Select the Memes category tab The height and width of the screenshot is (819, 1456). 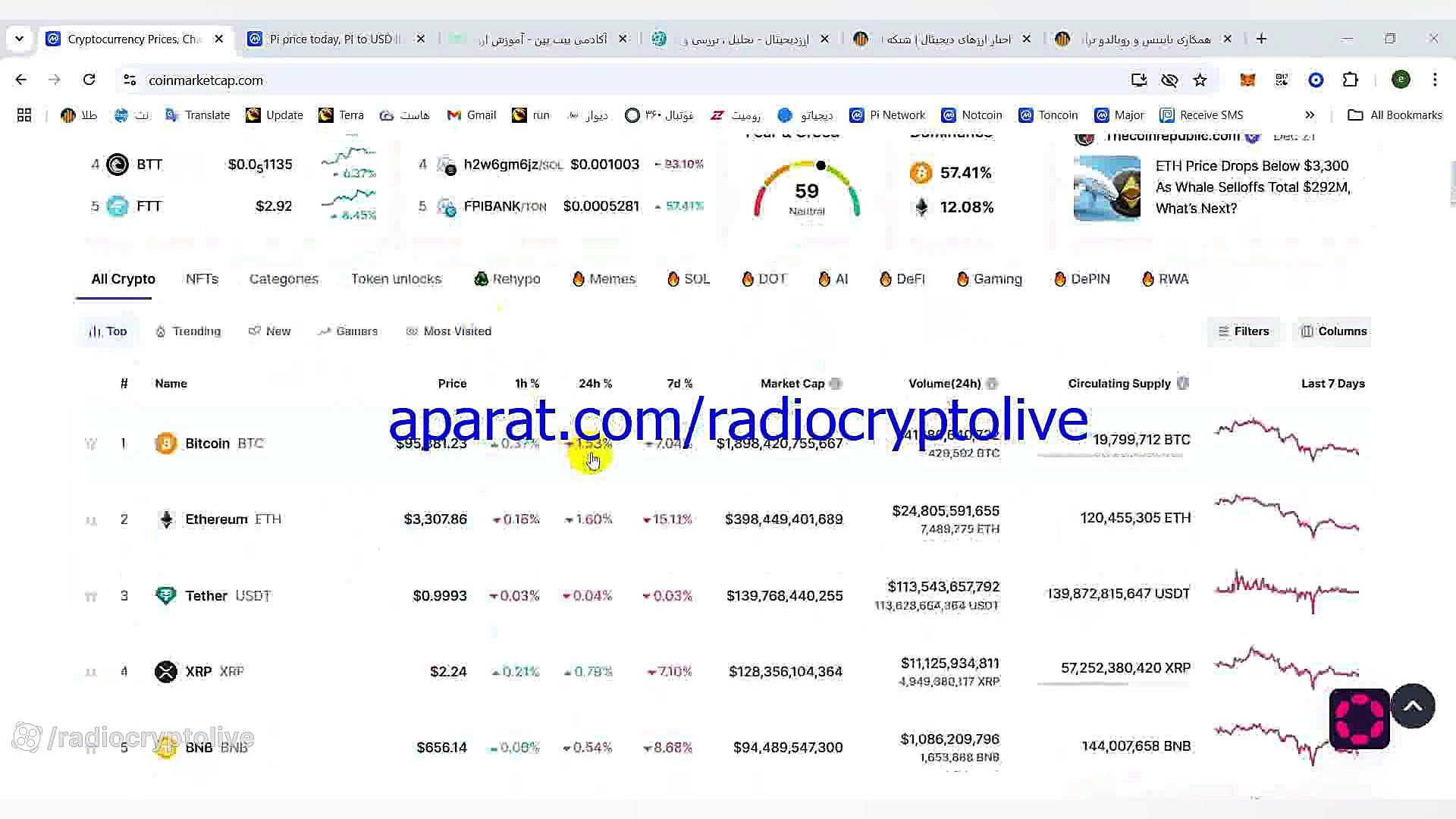tap(604, 279)
